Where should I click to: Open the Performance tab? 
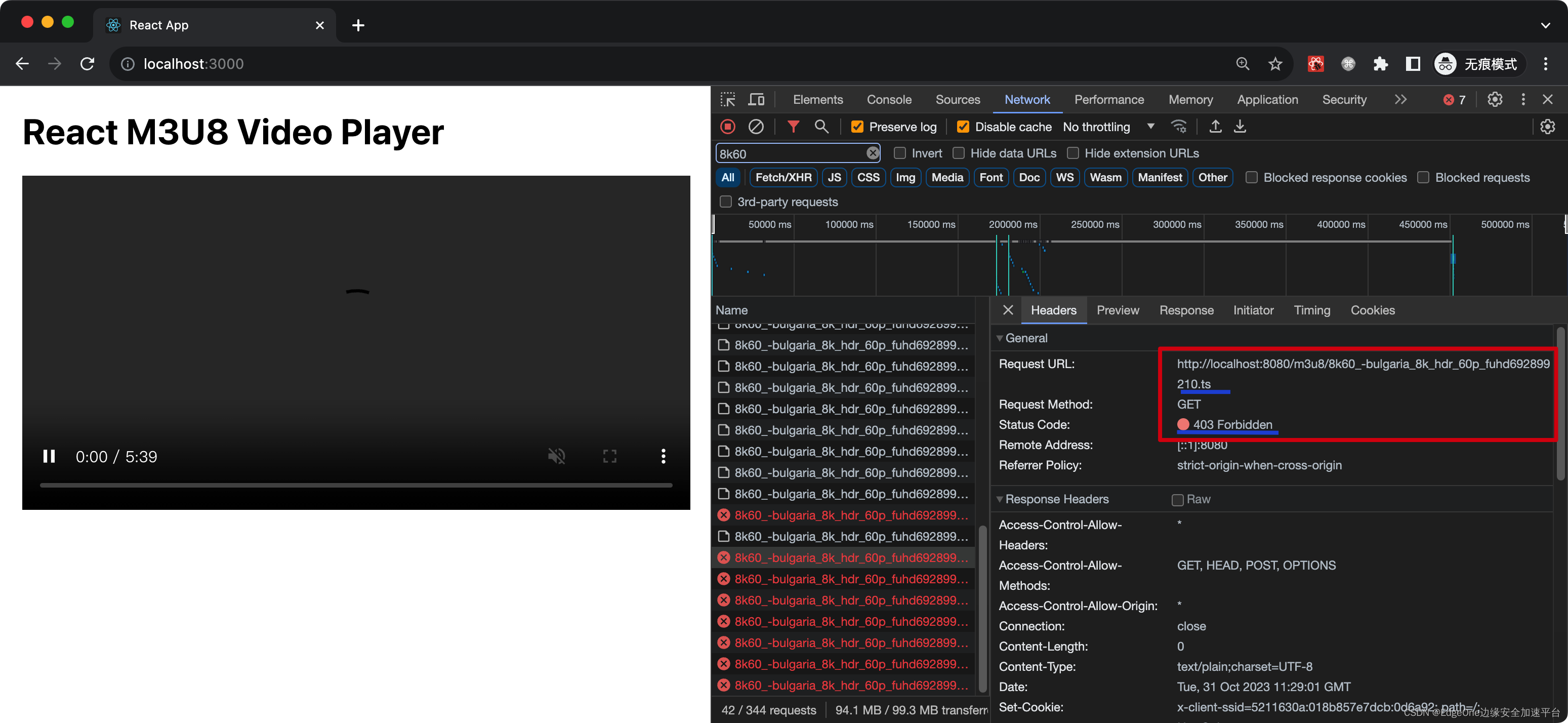(1108, 99)
